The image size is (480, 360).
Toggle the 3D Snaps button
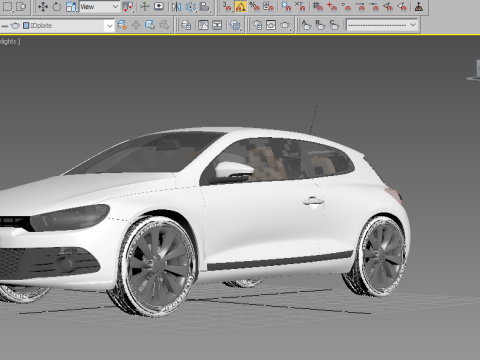pyautogui.click(x=227, y=6)
